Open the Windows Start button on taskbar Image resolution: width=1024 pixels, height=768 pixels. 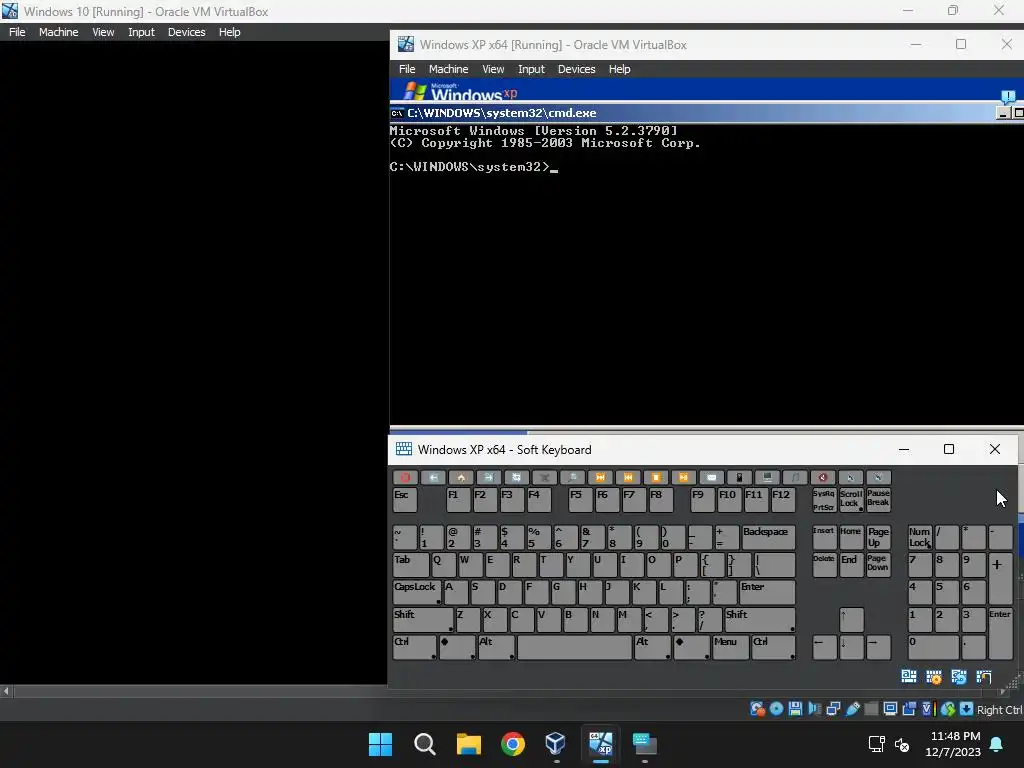(380, 744)
